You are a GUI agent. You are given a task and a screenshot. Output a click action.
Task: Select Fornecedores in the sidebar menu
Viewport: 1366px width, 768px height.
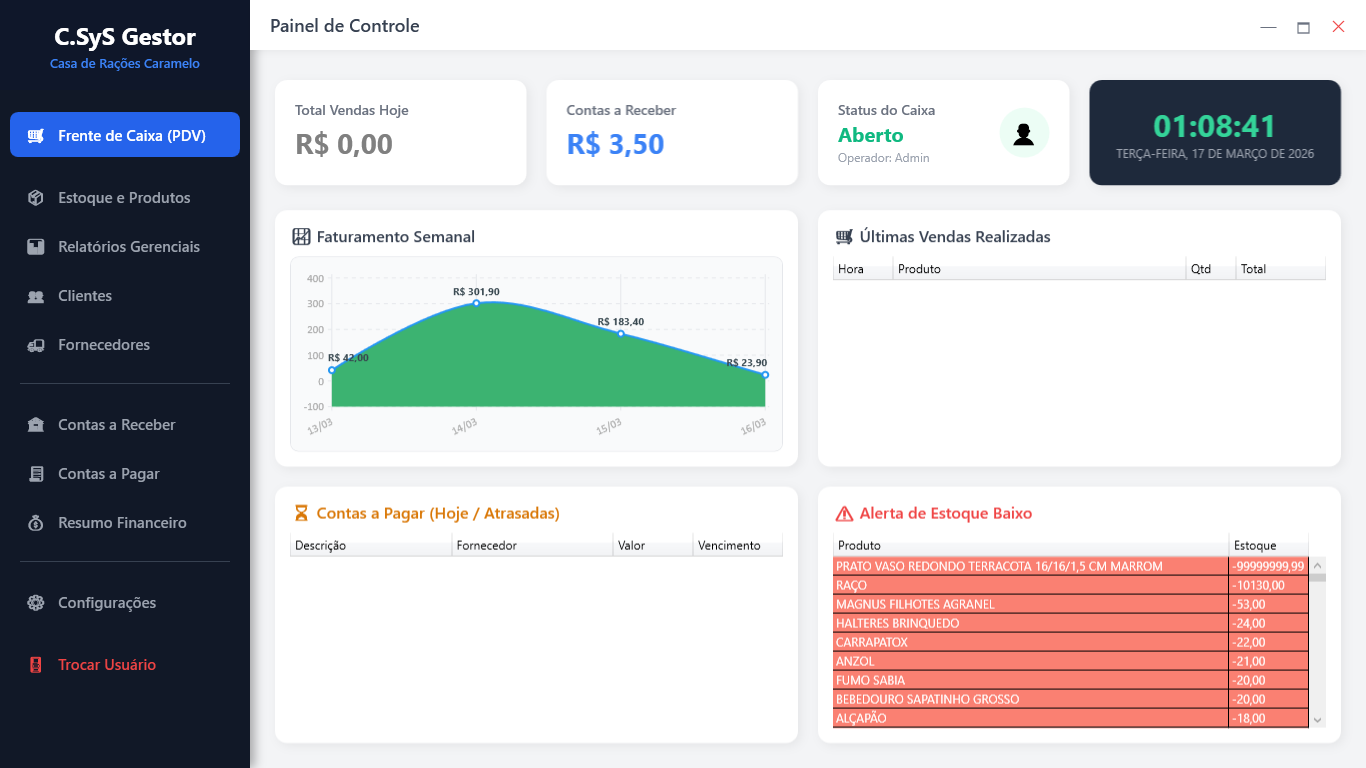104,344
